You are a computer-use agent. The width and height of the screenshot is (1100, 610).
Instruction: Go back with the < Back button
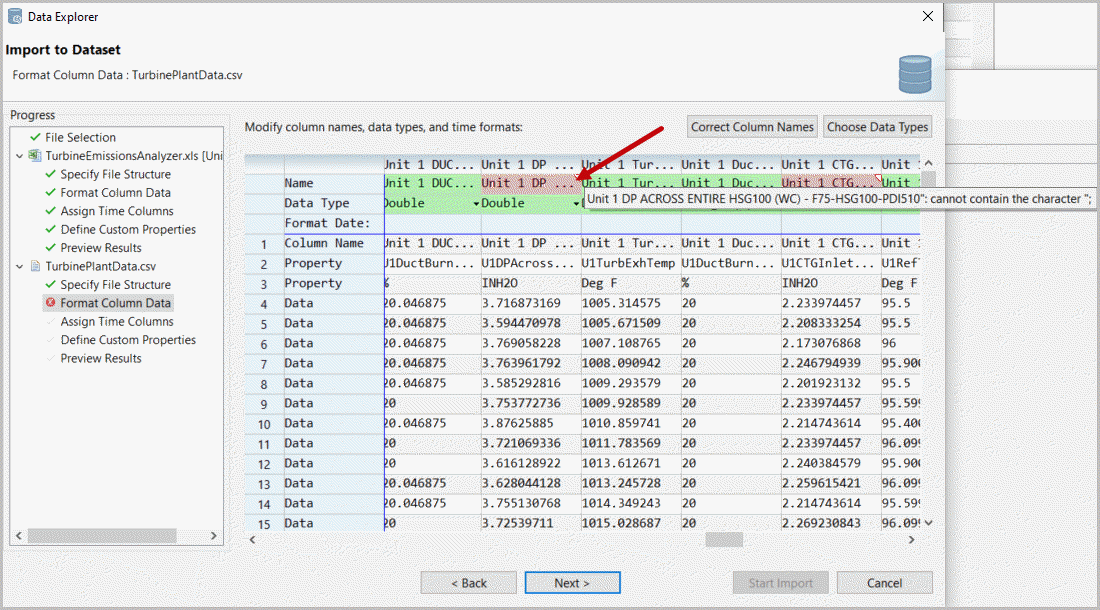tap(468, 583)
